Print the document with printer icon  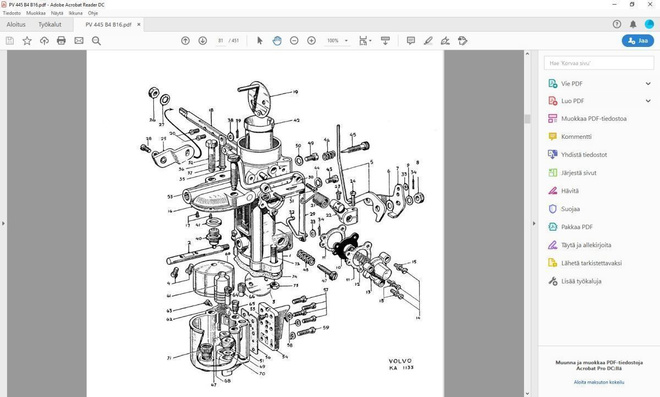61,41
